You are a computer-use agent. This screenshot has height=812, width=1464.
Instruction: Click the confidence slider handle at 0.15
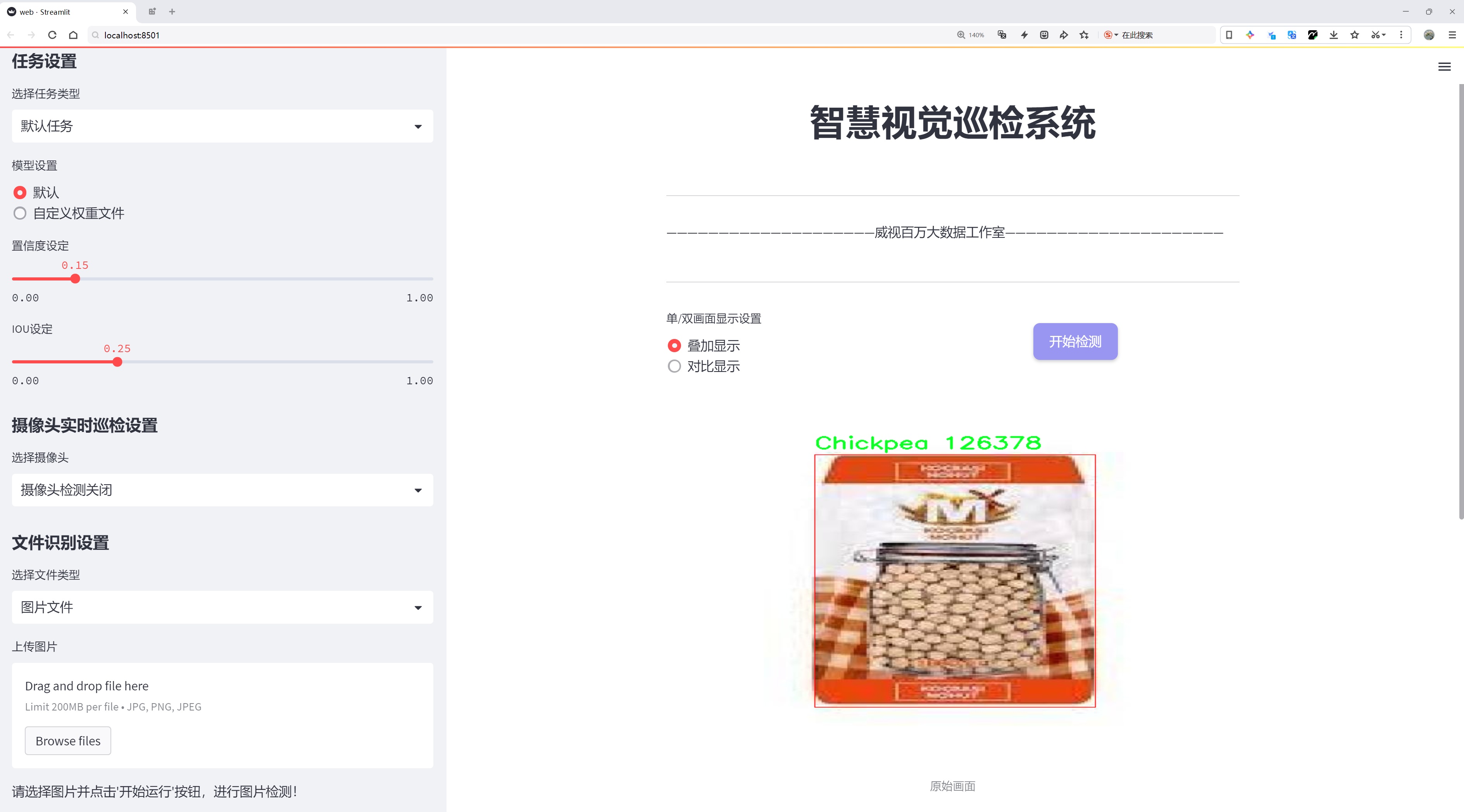[x=75, y=279]
